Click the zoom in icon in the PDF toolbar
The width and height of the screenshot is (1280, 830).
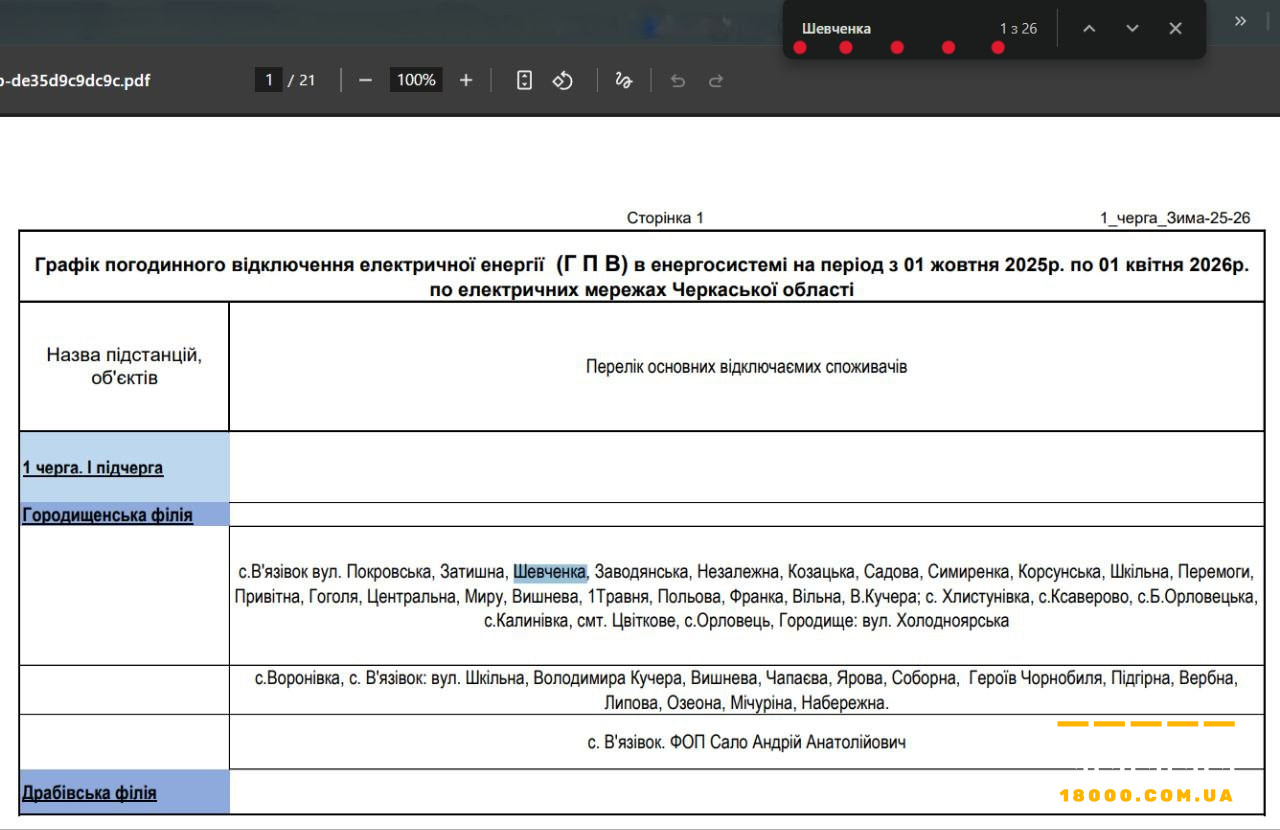click(x=465, y=80)
